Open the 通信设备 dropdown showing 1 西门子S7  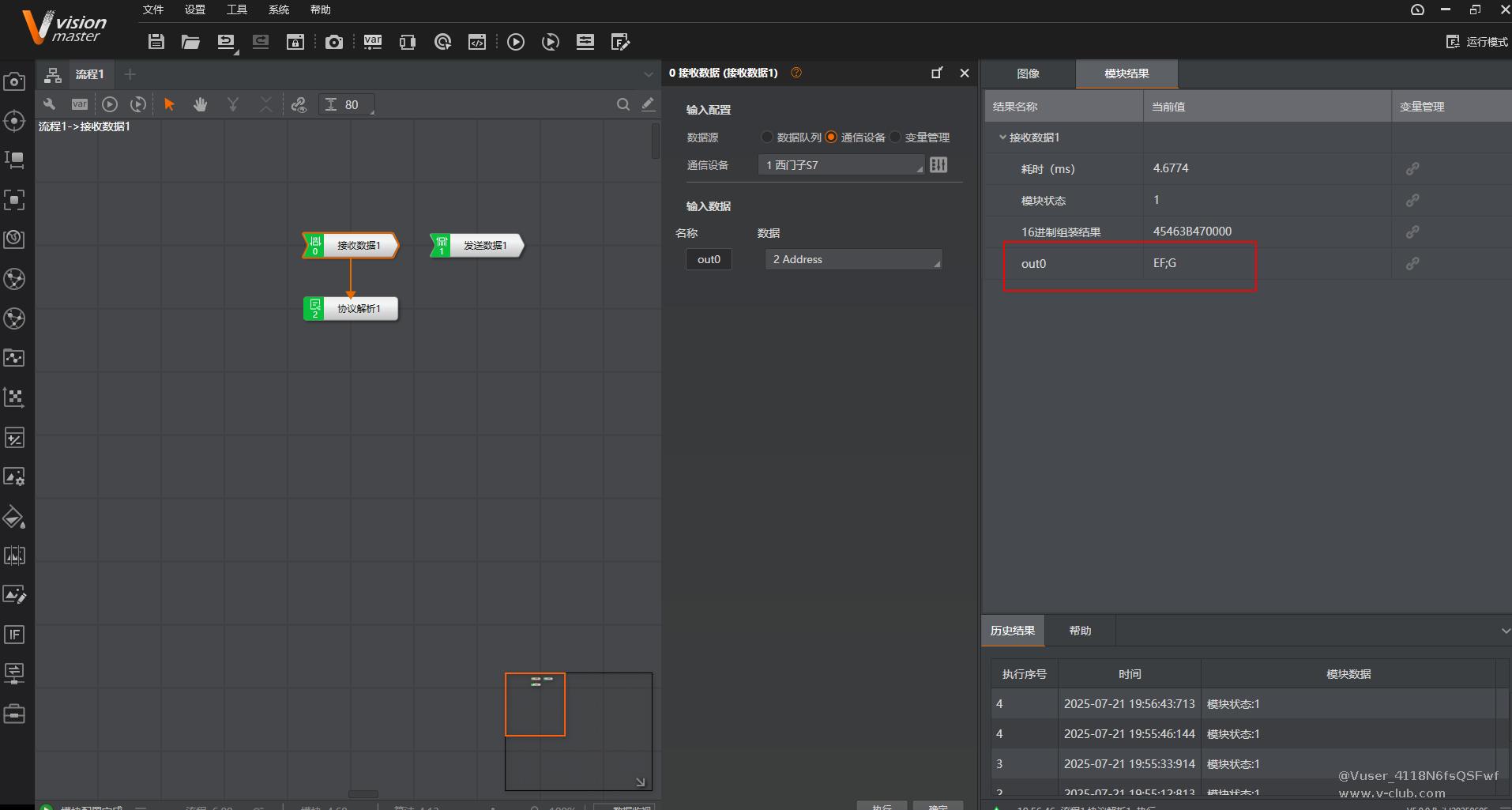(x=841, y=164)
